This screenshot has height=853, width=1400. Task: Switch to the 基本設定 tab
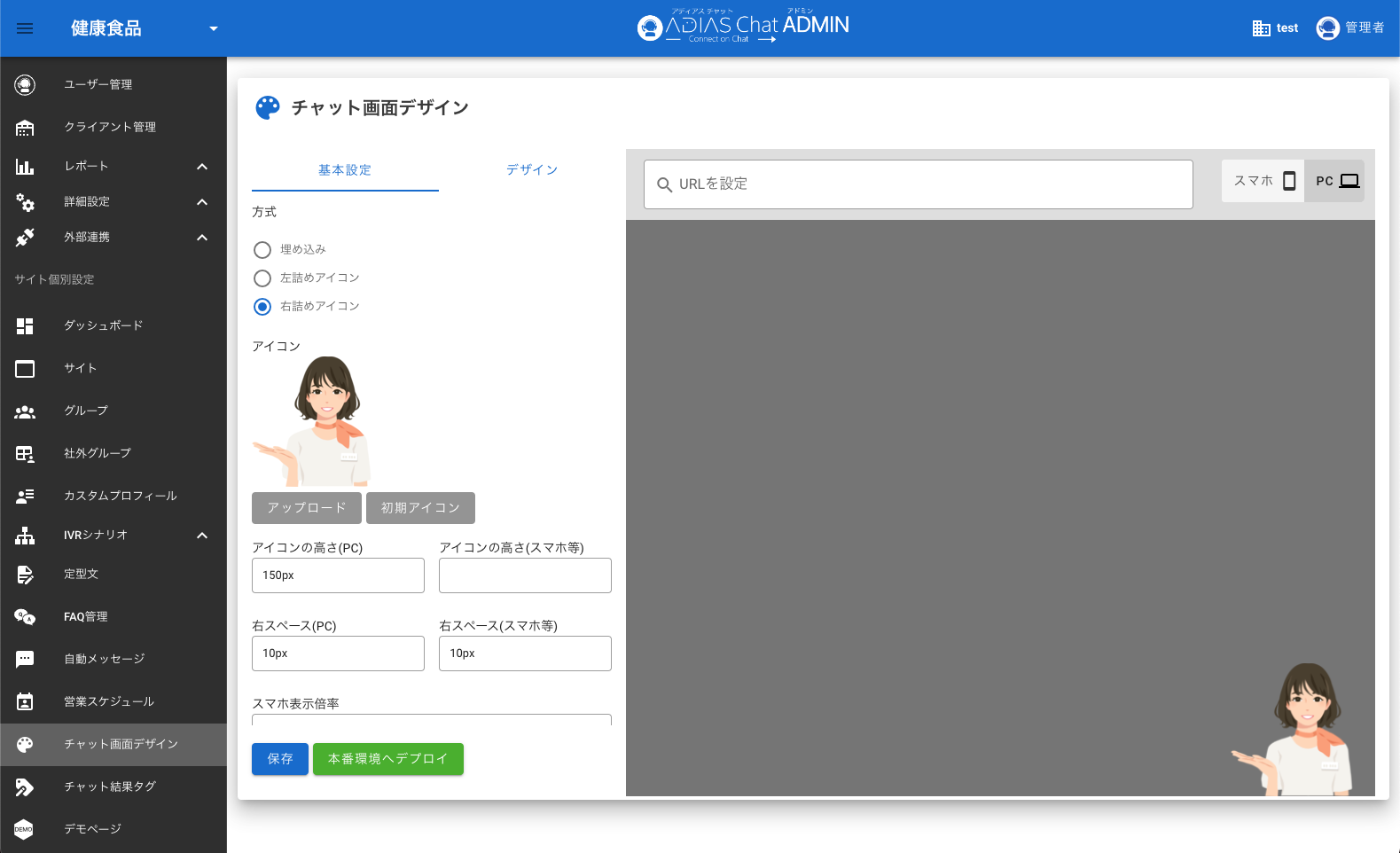[x=345, y=170]
